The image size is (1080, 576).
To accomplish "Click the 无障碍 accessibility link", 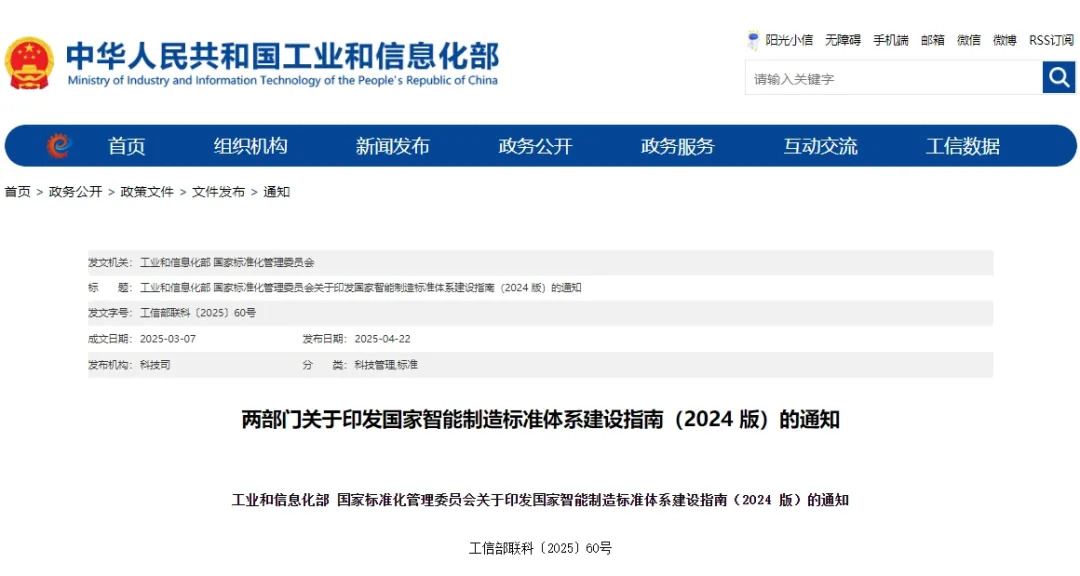I will 842,40.
